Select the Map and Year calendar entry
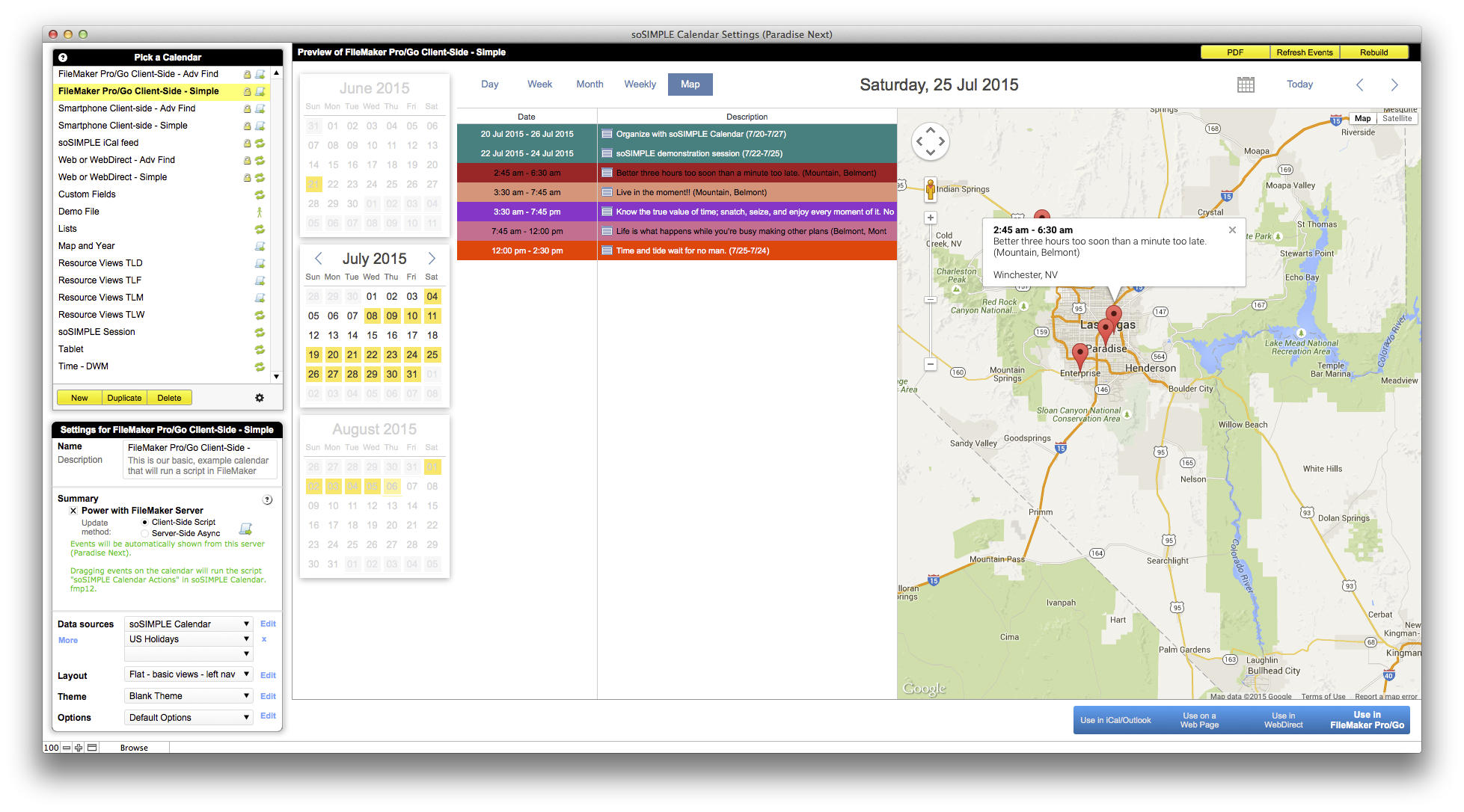This screenshot has height=812, width=1464. (87, 246)
